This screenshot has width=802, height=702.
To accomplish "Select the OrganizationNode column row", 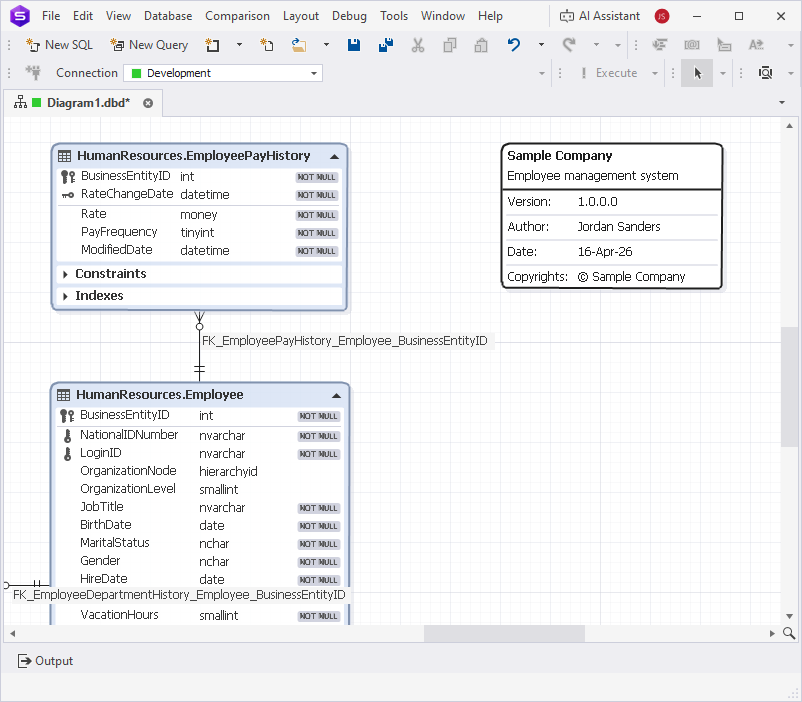I will [x=199, y=471].
